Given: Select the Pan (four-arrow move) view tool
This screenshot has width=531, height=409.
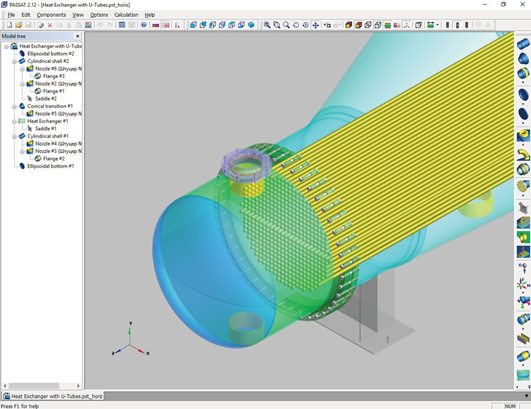Looking at the screenshot, I should [315, 25].
